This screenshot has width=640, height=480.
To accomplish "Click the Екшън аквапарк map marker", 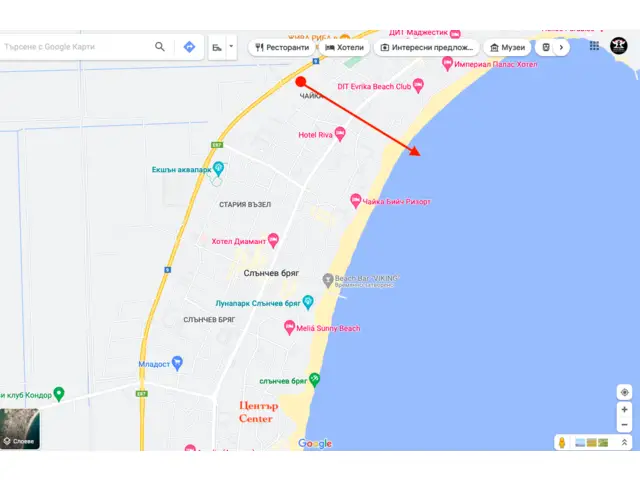I will pos(219,168).
